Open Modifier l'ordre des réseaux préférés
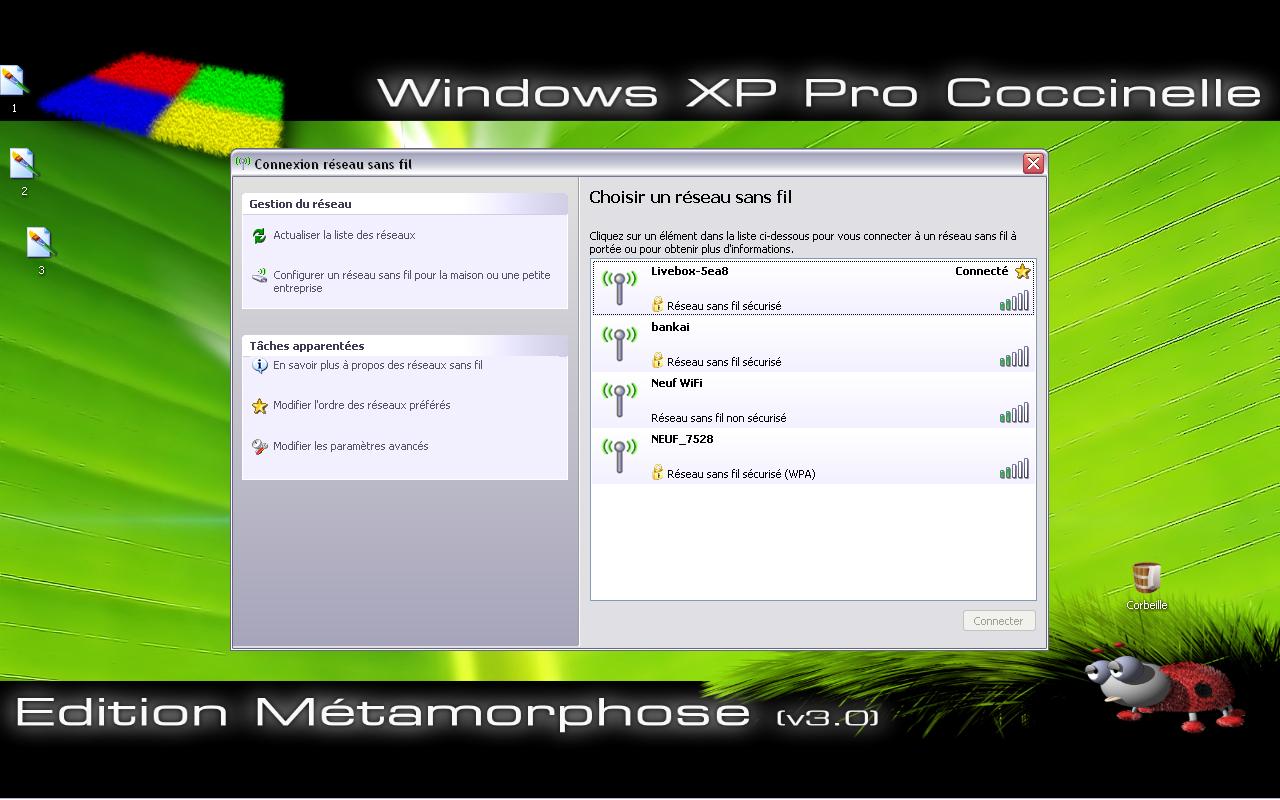1280x800 pixels. pyautogui.click(x=362, y=406)
